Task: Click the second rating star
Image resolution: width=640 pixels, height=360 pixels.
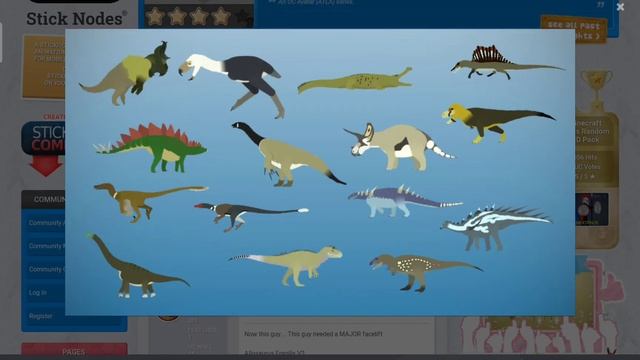Action: pos(177,17)
